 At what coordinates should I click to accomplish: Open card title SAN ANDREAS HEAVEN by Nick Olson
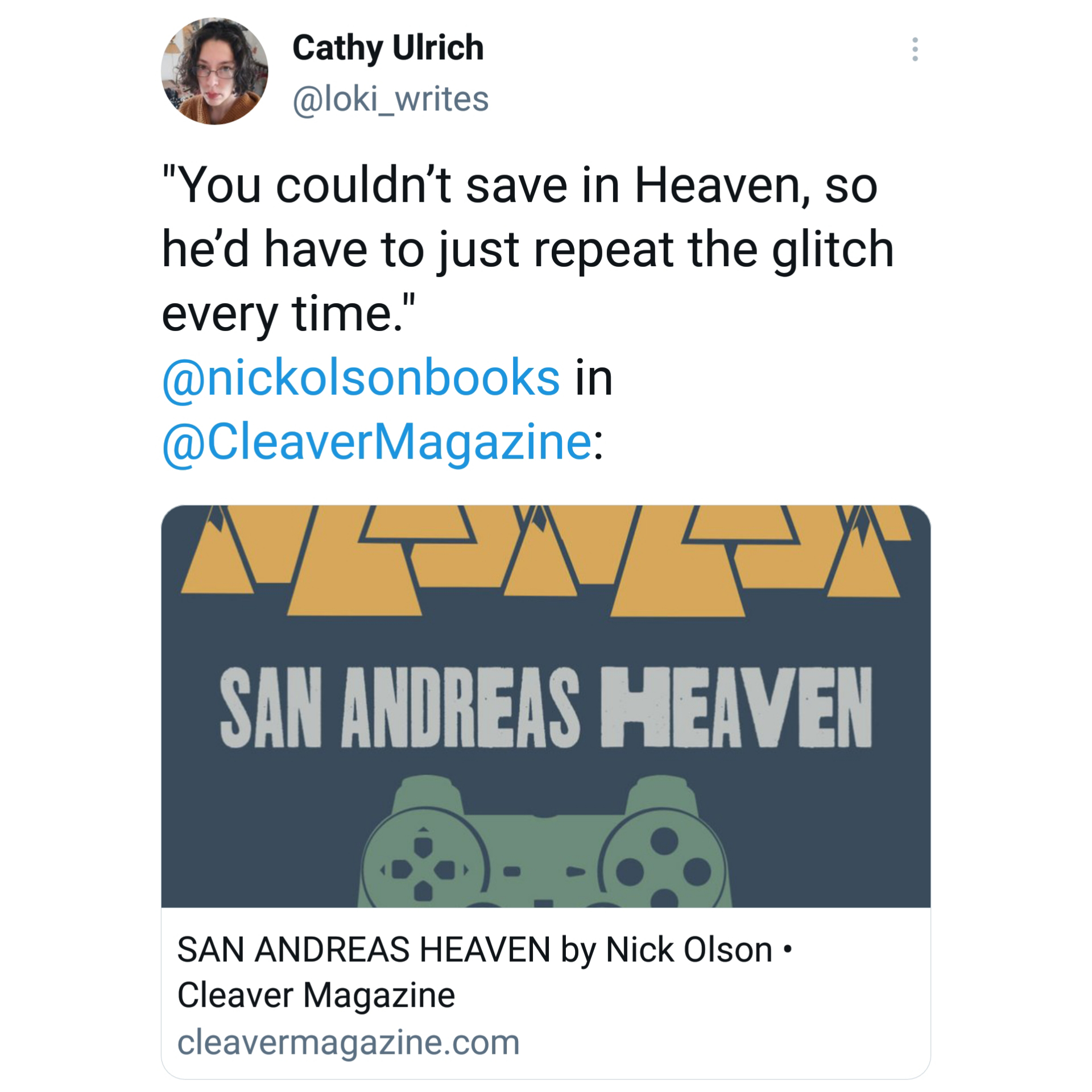click(475, 950)
